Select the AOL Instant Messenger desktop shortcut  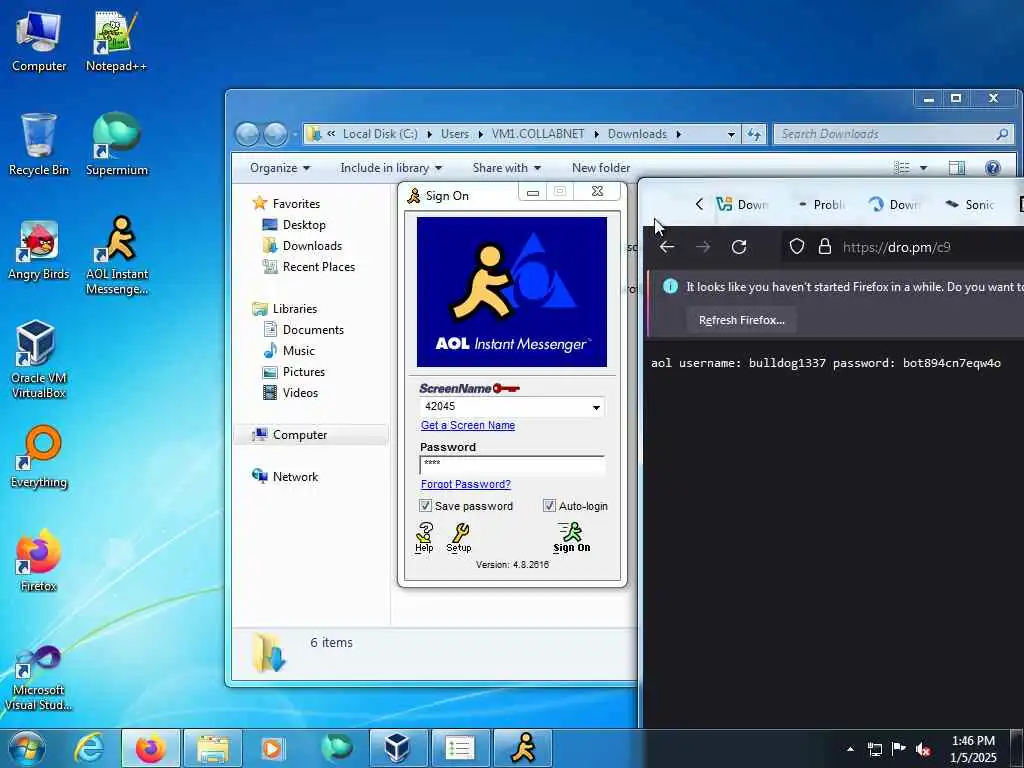click(117, 256)
